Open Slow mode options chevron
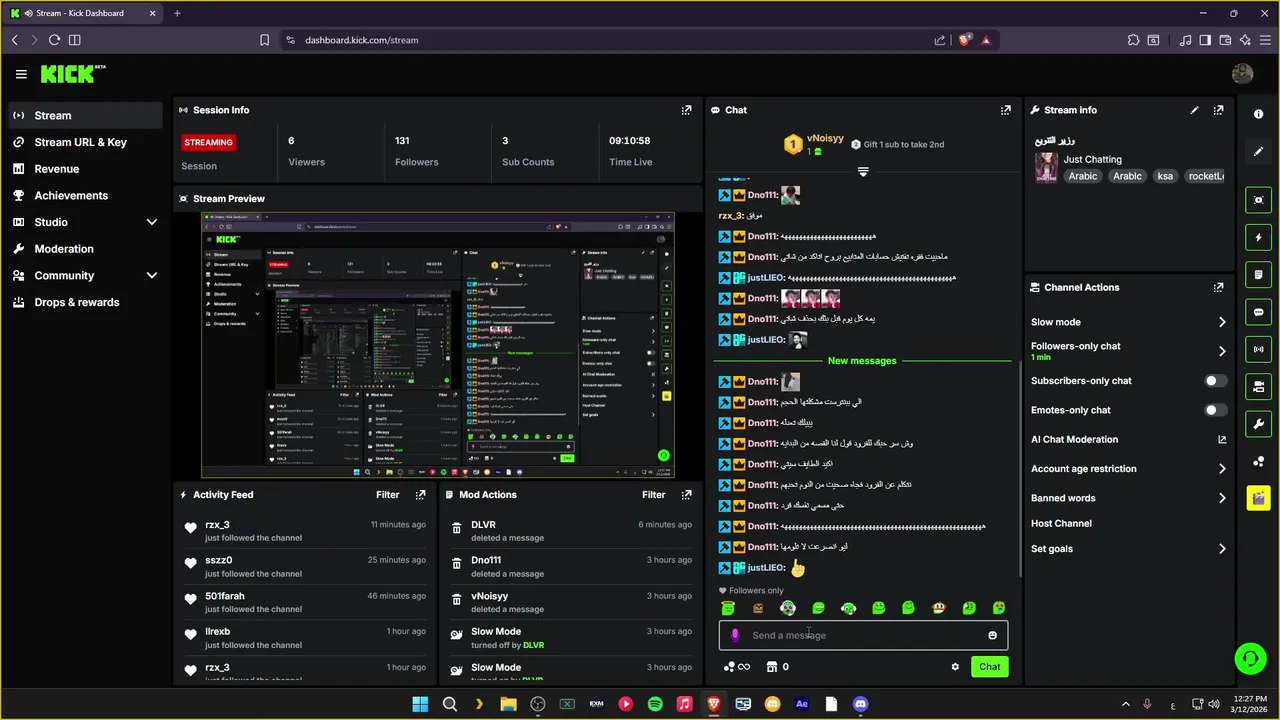The height and width of the screenshot is (720, 1280). click(1221, 322)
